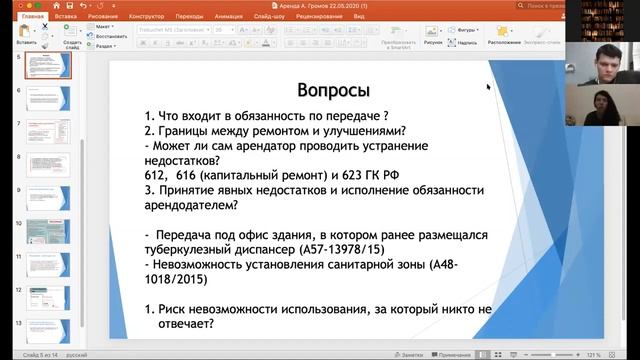Screen dimensions: 640x360
Task: Select slide 12 thumbnail
Action: [48, 298]
